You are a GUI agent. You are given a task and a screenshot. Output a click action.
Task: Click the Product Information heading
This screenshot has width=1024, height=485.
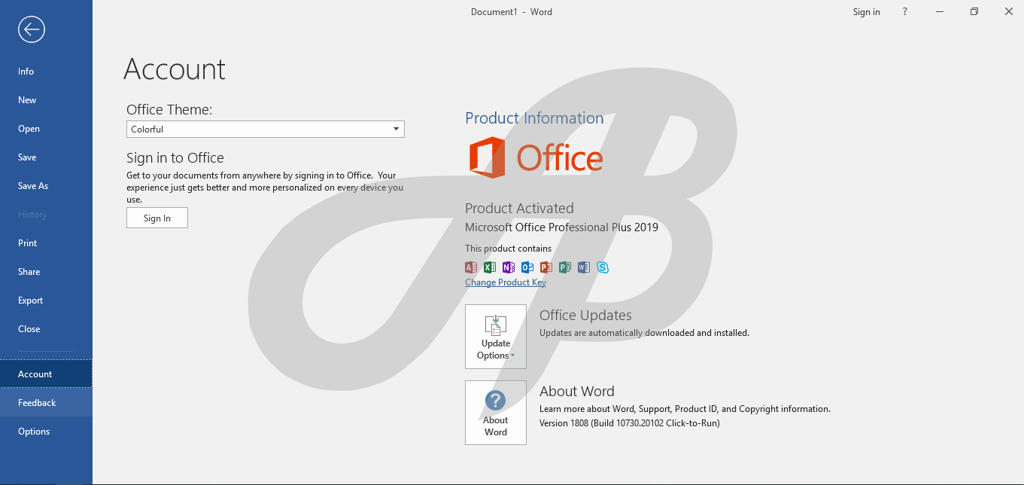click(534, 118)
